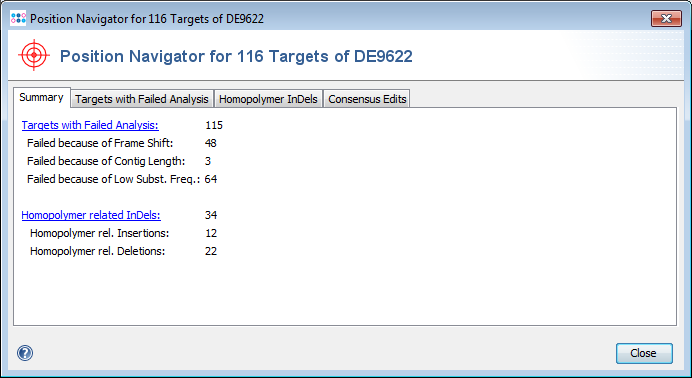
Task: Open the Targets with Failed Analysis tab
Action: [x=142, y=99]
